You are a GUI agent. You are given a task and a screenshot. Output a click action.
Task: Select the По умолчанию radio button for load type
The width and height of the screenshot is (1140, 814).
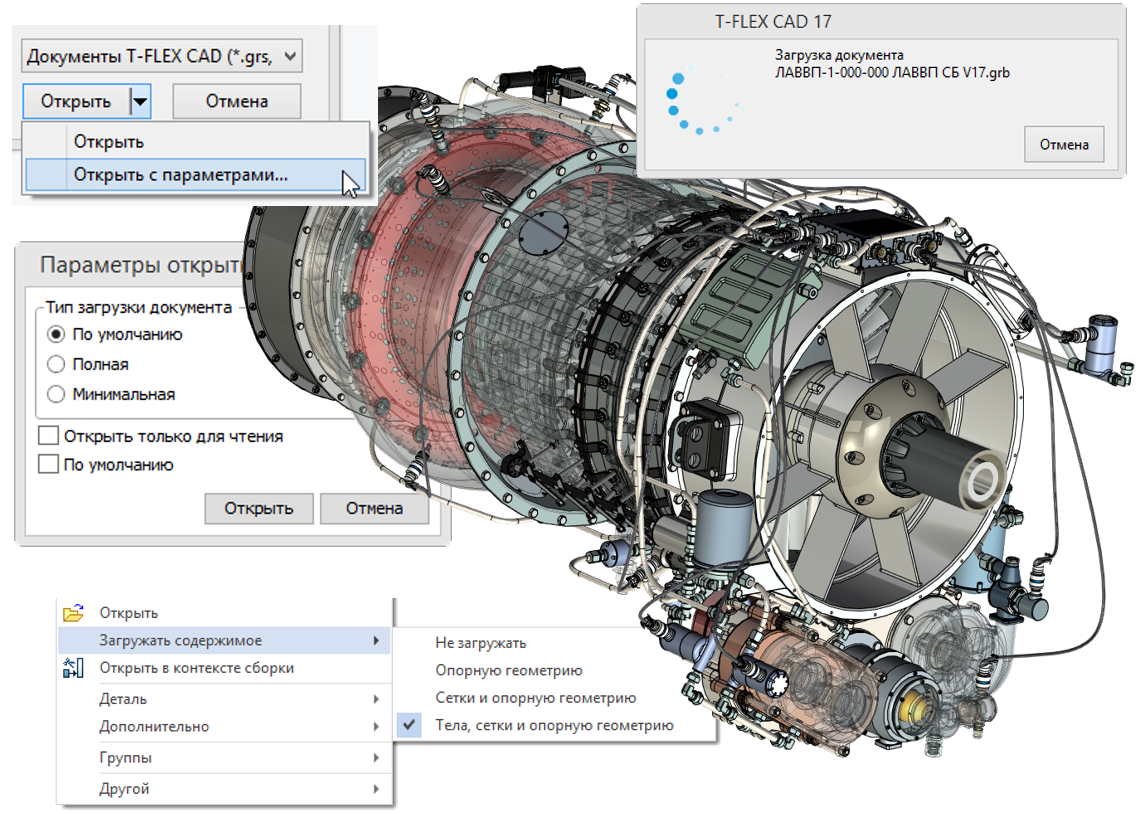57,335
